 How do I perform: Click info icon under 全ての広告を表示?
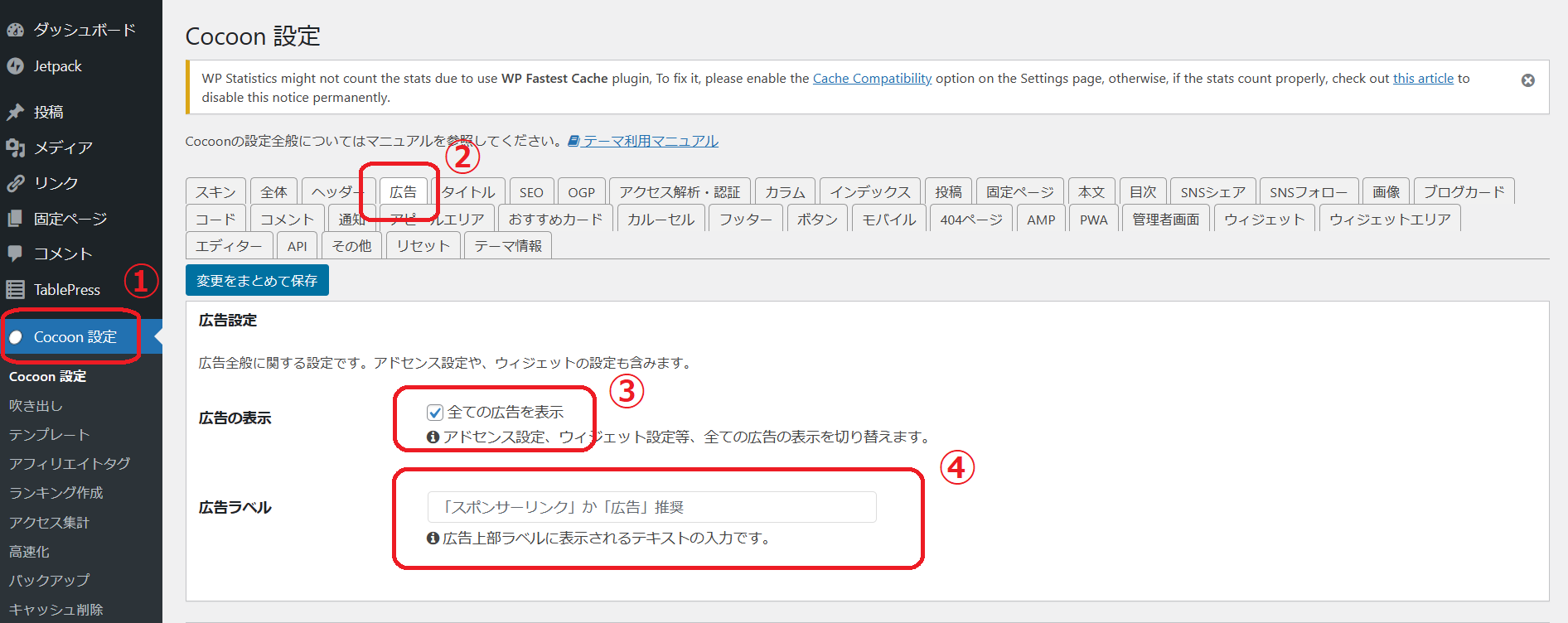[x=433, y=437]
